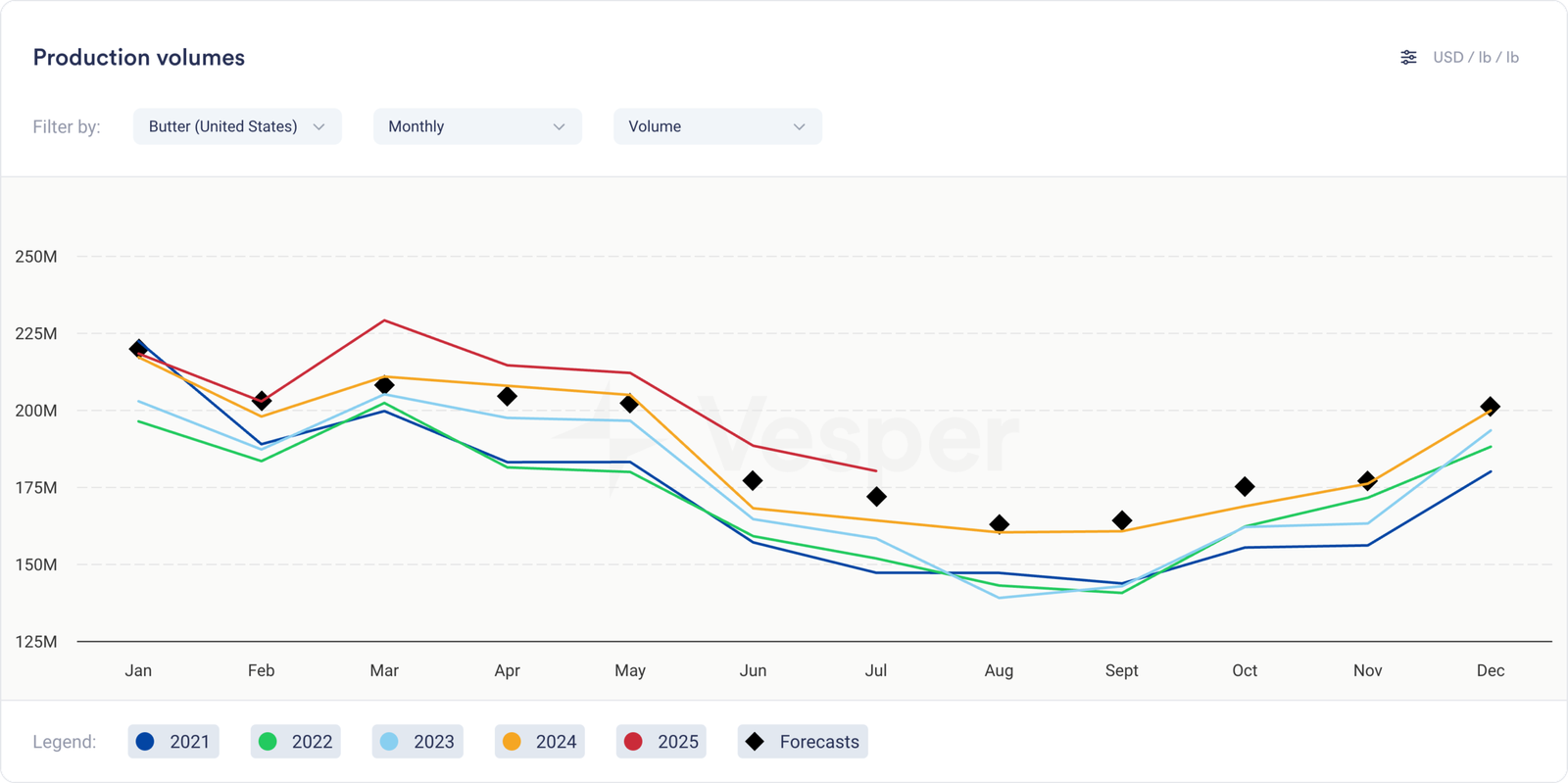Toggle the 2024 legend item
1568x783 pixels.
tap(540, 742)
